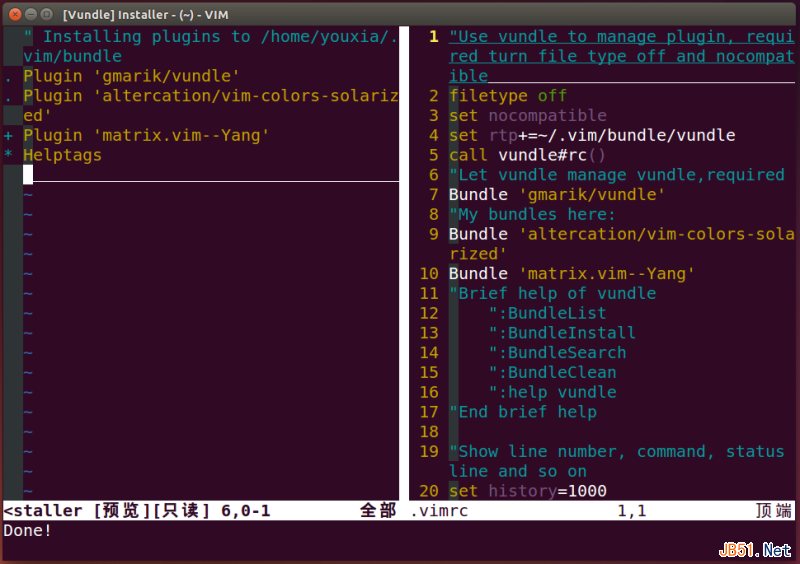Click the dot sign beside gmarik/vundle plugin

(8, 80)
